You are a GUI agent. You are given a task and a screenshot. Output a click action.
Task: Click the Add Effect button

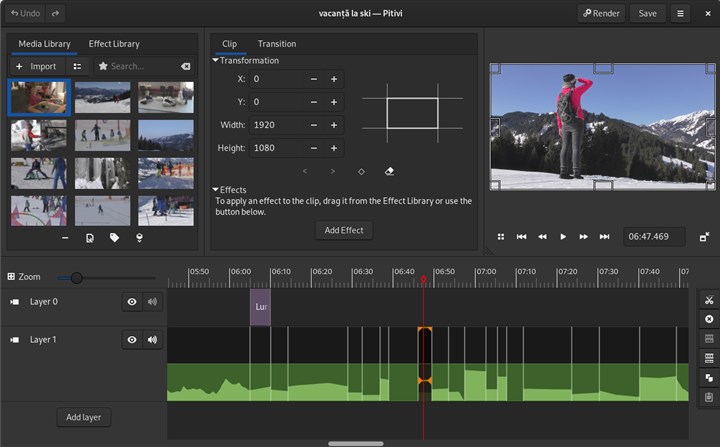click(x=344, y=230)
